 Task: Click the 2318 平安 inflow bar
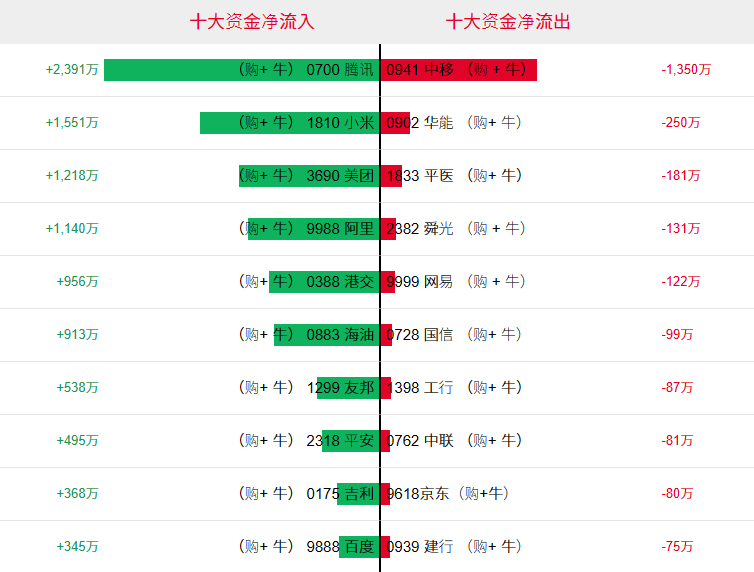351,440
